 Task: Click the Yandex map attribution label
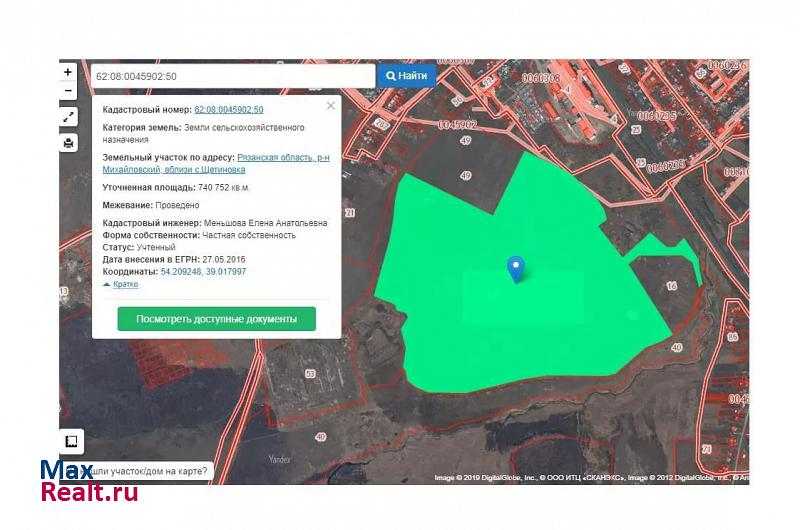coord(279,459)
